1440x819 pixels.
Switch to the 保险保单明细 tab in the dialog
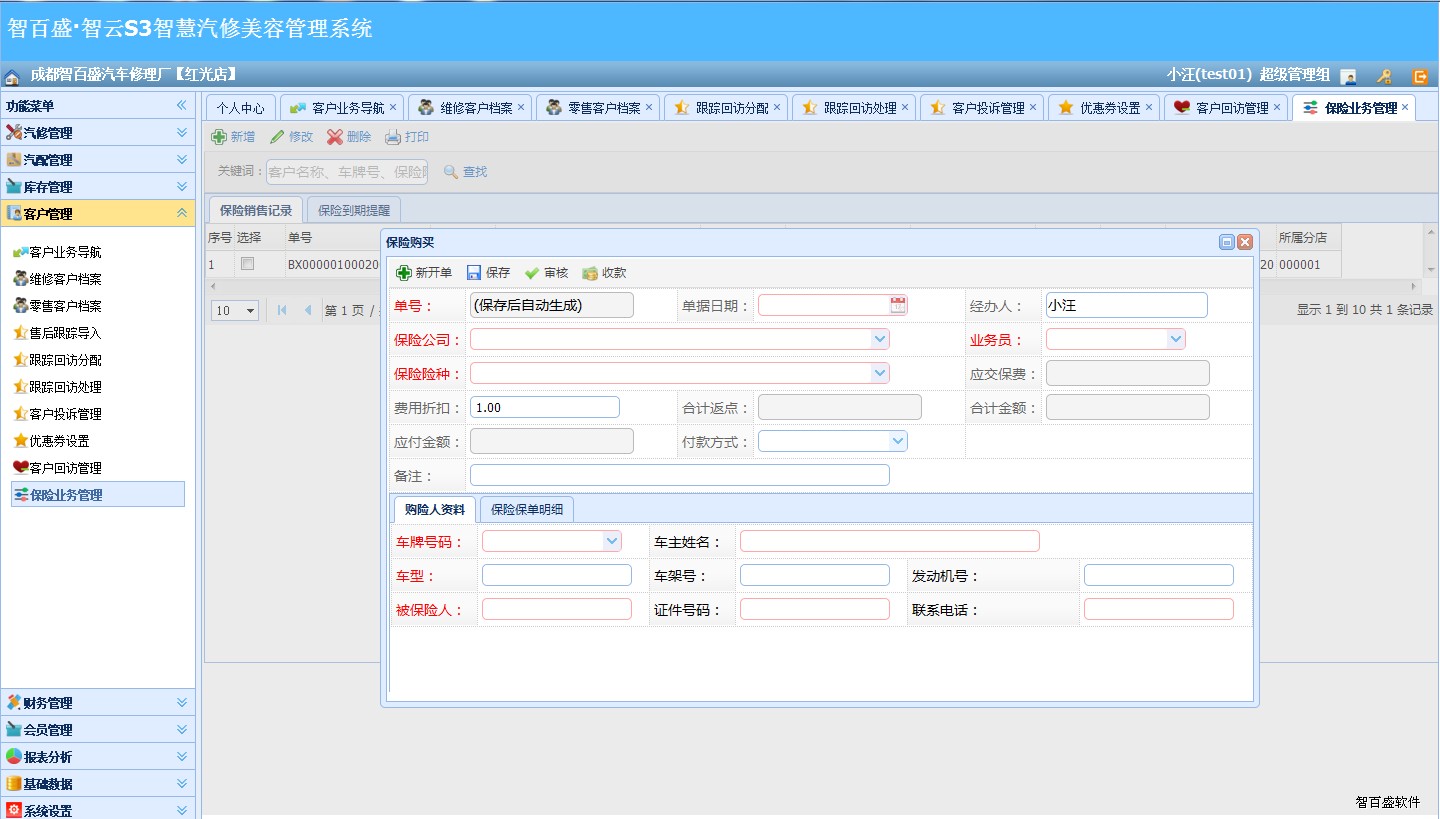tap(527, 509)
